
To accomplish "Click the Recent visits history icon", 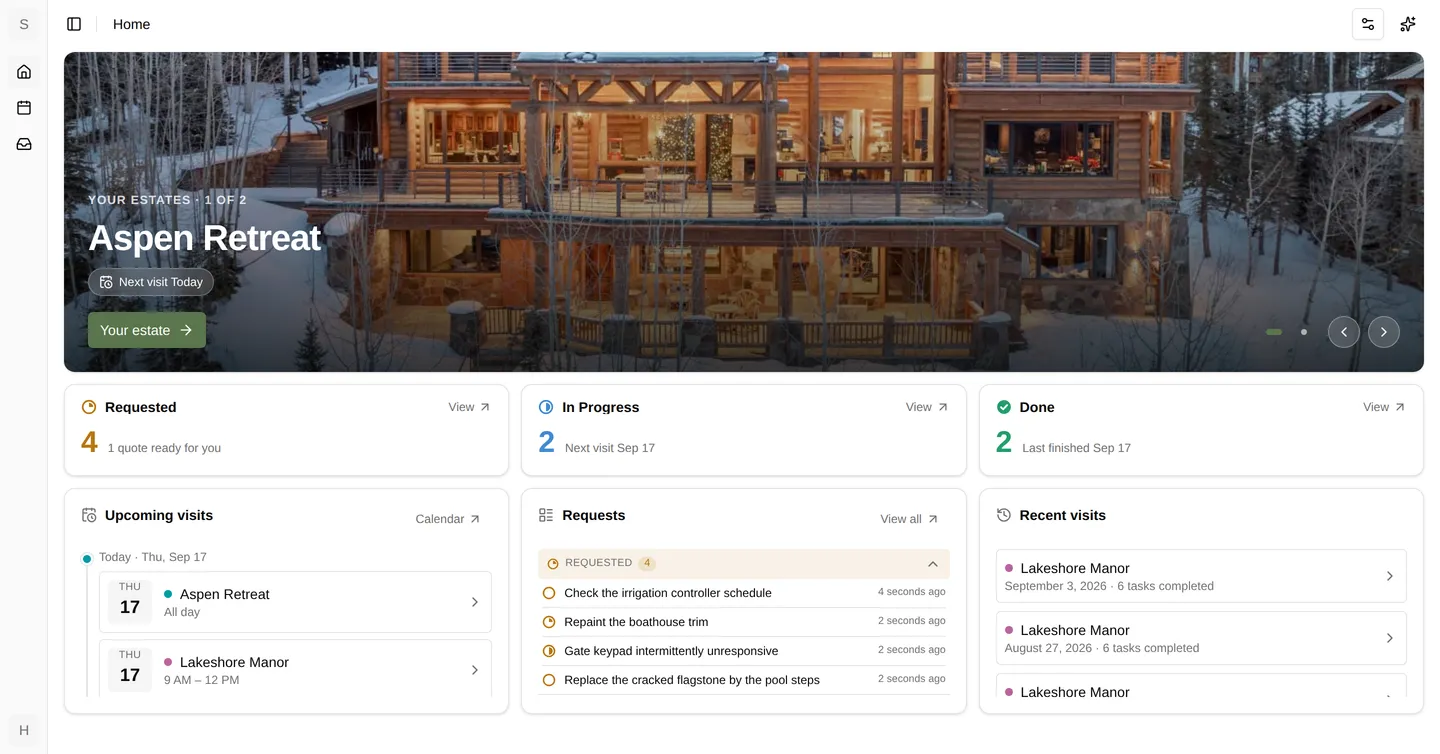I will tap(1004, 515).
